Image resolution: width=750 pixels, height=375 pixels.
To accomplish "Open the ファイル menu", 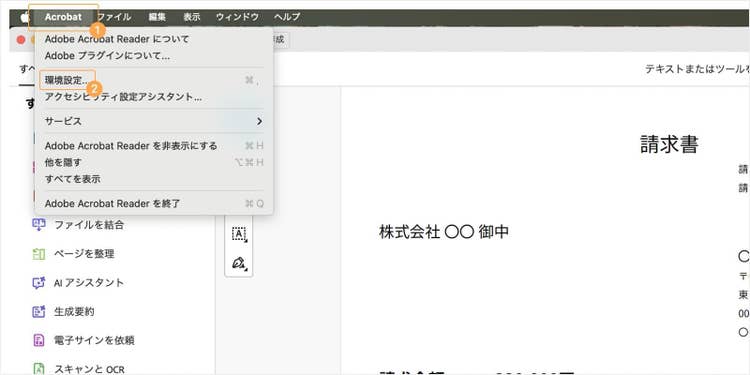I will [x=114, y=17].
